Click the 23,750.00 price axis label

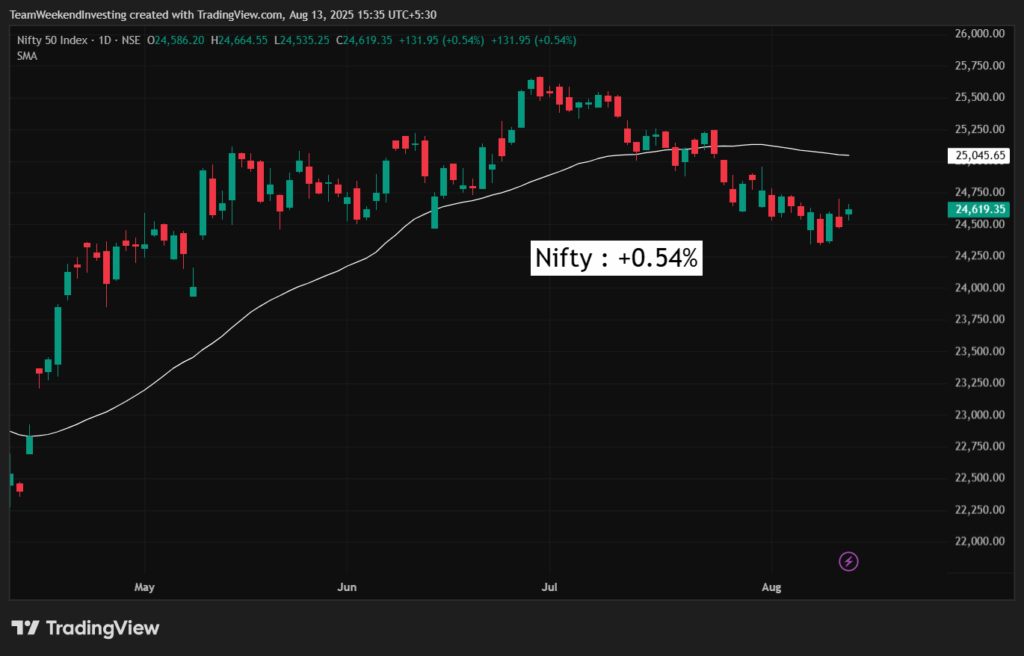tap(980, 319)
